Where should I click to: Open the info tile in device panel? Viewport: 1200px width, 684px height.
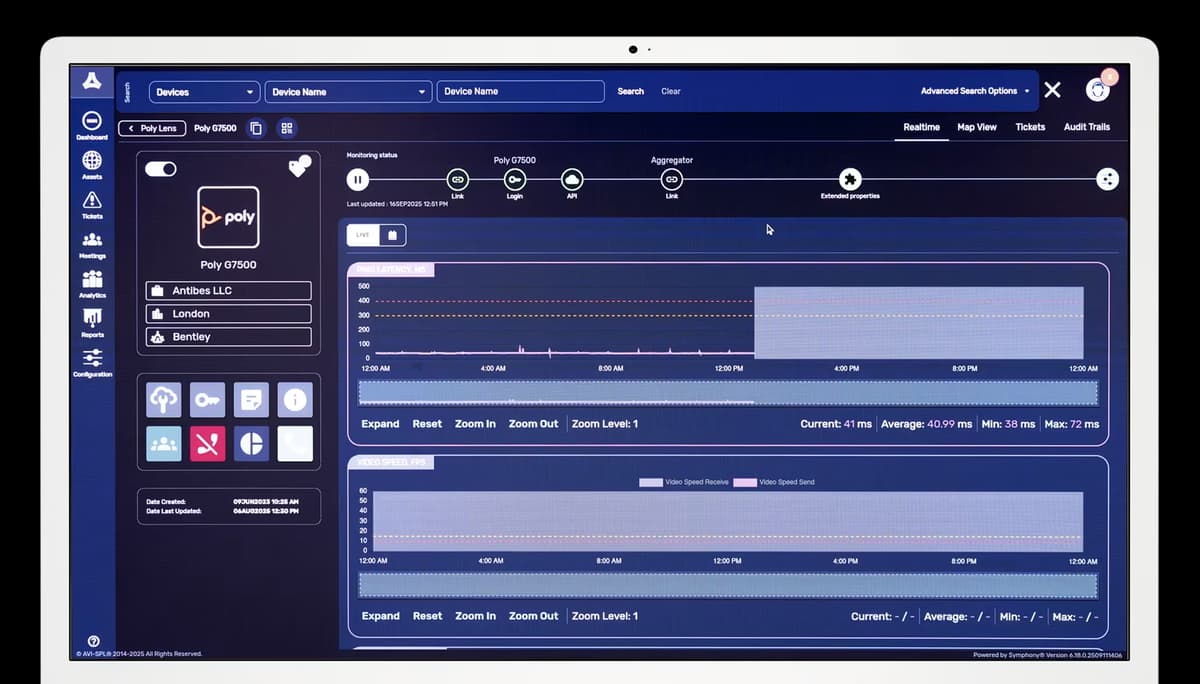click(x=294, y=400)
